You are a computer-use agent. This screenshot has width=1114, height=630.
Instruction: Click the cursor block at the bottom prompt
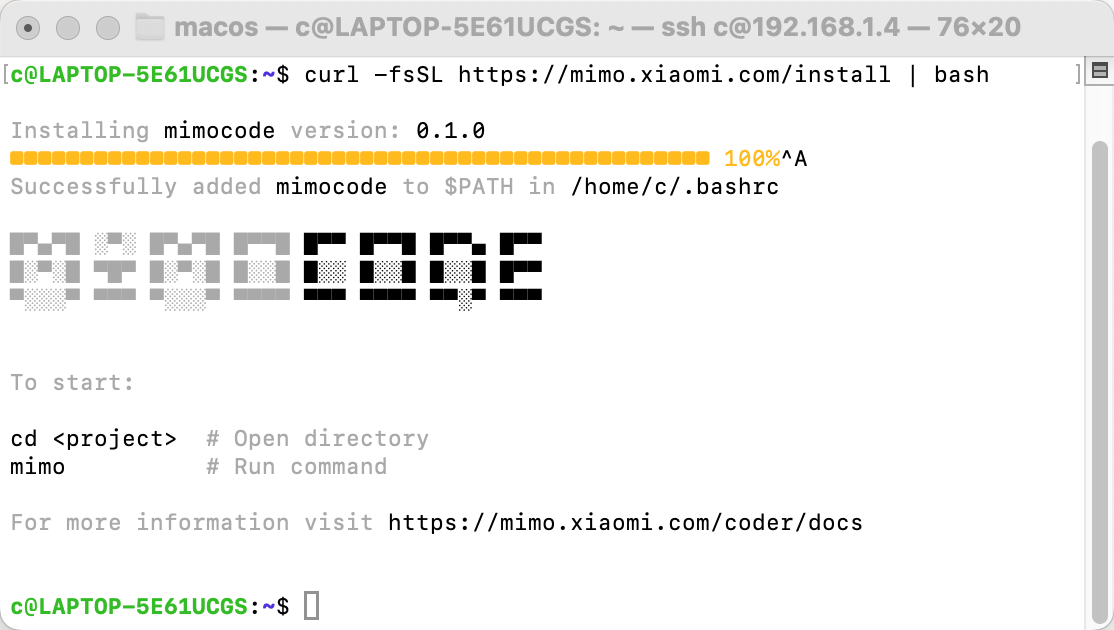312,606
